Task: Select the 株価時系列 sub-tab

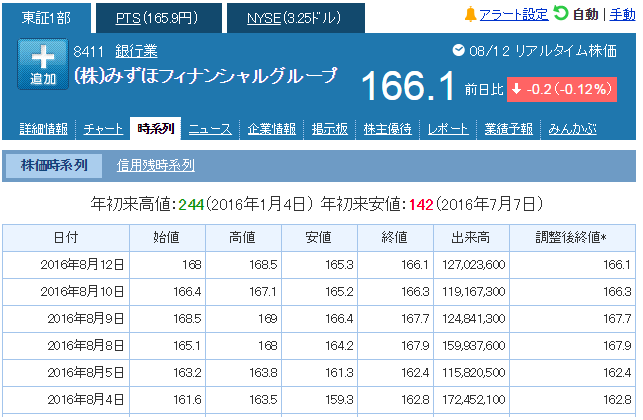Action: 54,166
